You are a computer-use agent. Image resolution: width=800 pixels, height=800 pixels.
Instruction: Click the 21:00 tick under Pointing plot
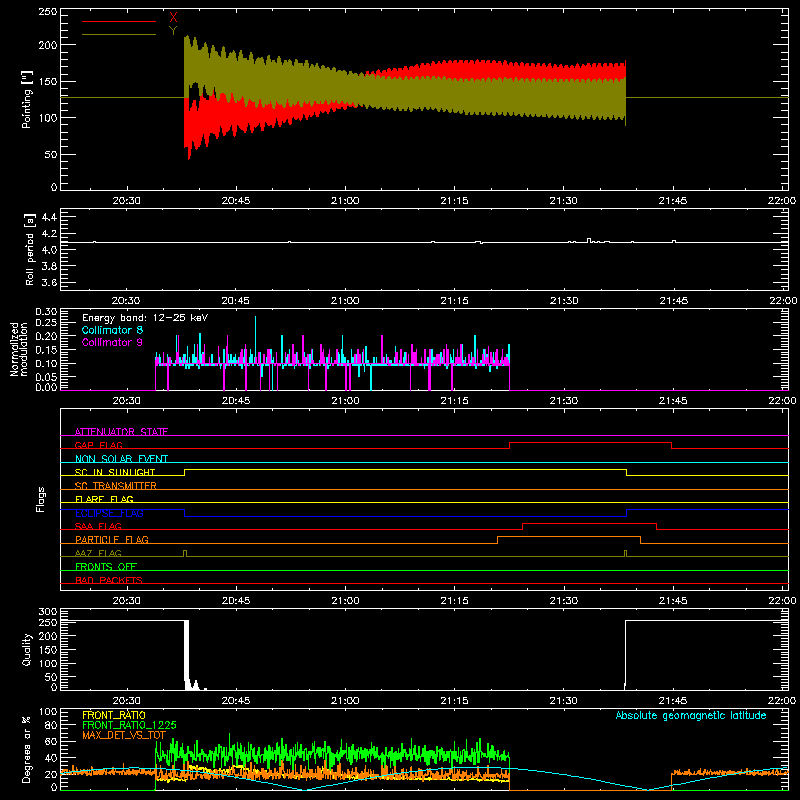click(x=345, y=201)
